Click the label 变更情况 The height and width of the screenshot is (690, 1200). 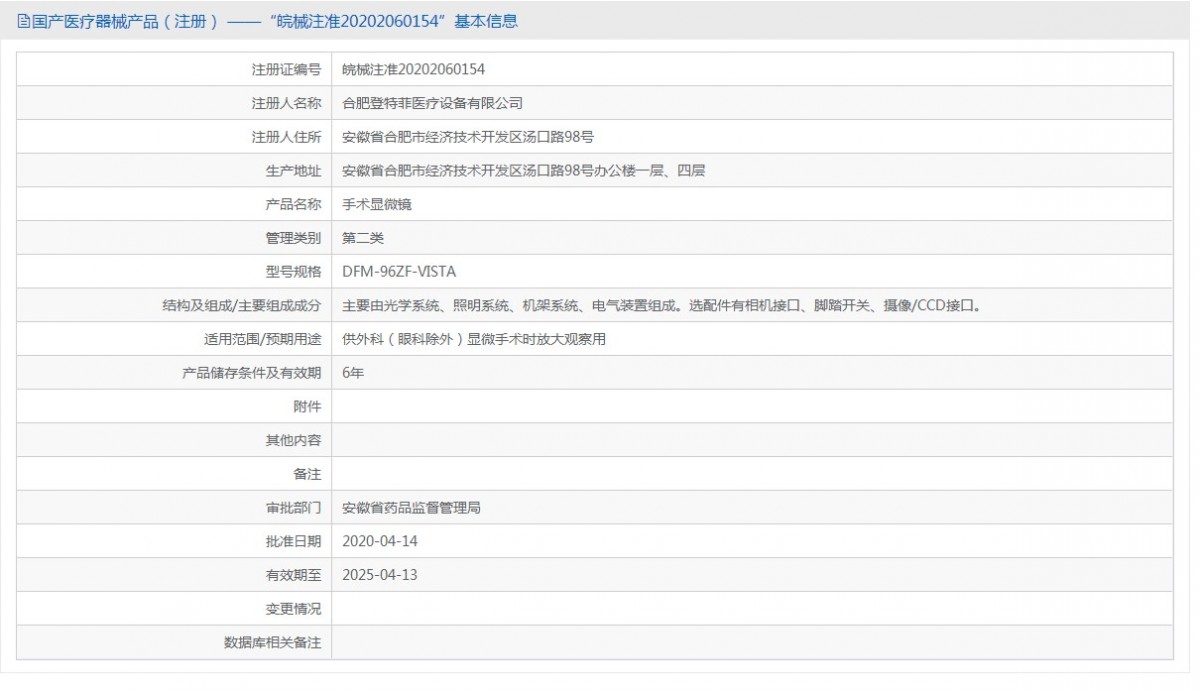pos(293,609)
